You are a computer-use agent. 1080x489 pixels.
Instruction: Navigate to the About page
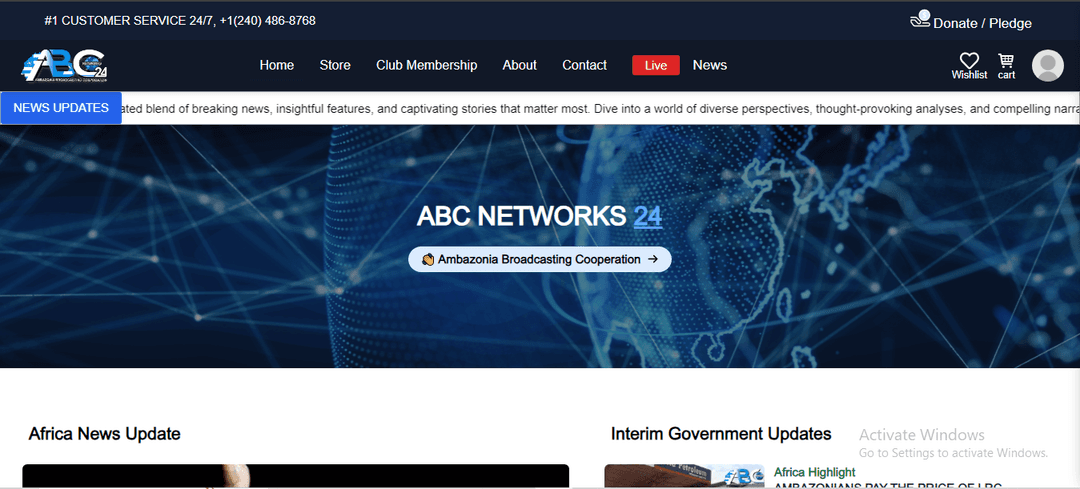tap(519, 65)
